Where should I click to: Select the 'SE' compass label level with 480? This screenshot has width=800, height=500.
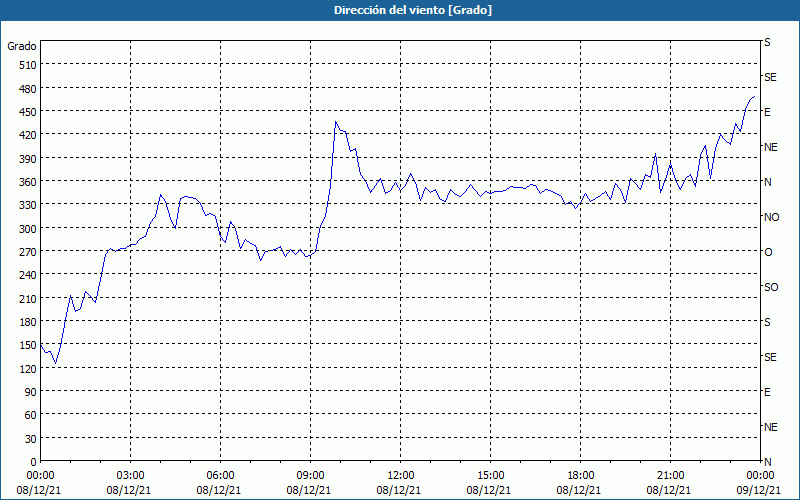(x=770, y=77)
